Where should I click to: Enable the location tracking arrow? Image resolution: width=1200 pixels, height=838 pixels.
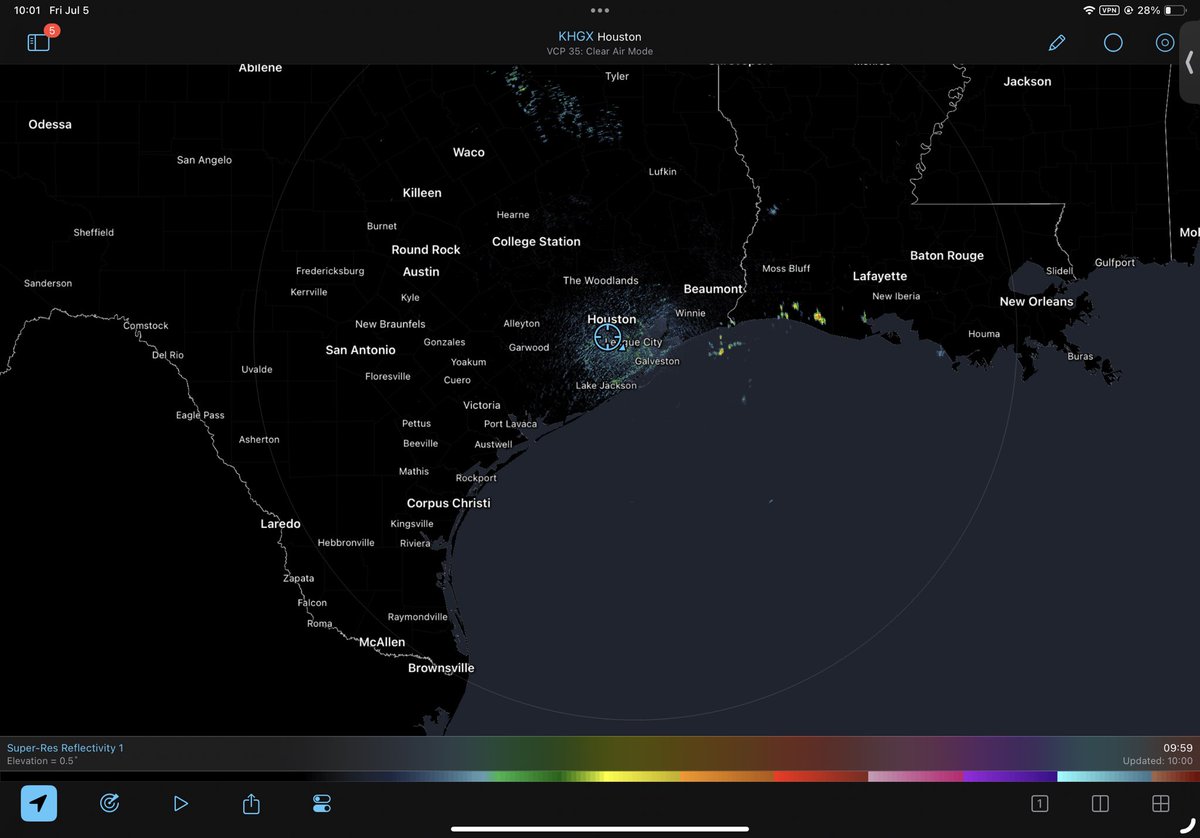click(x=38, y=803)
